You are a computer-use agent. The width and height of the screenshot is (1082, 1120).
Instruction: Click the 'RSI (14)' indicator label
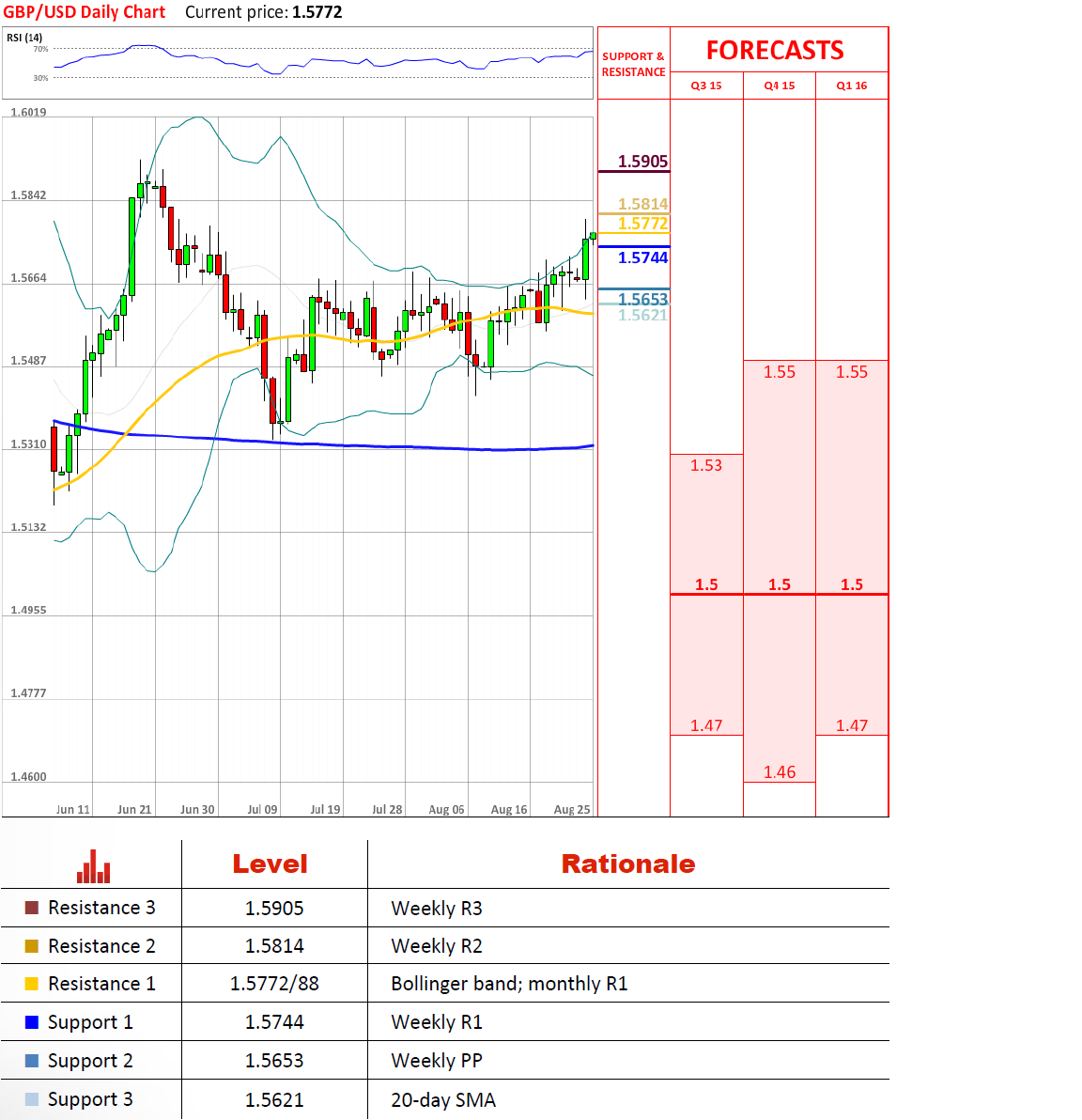(x=24, y=38)
